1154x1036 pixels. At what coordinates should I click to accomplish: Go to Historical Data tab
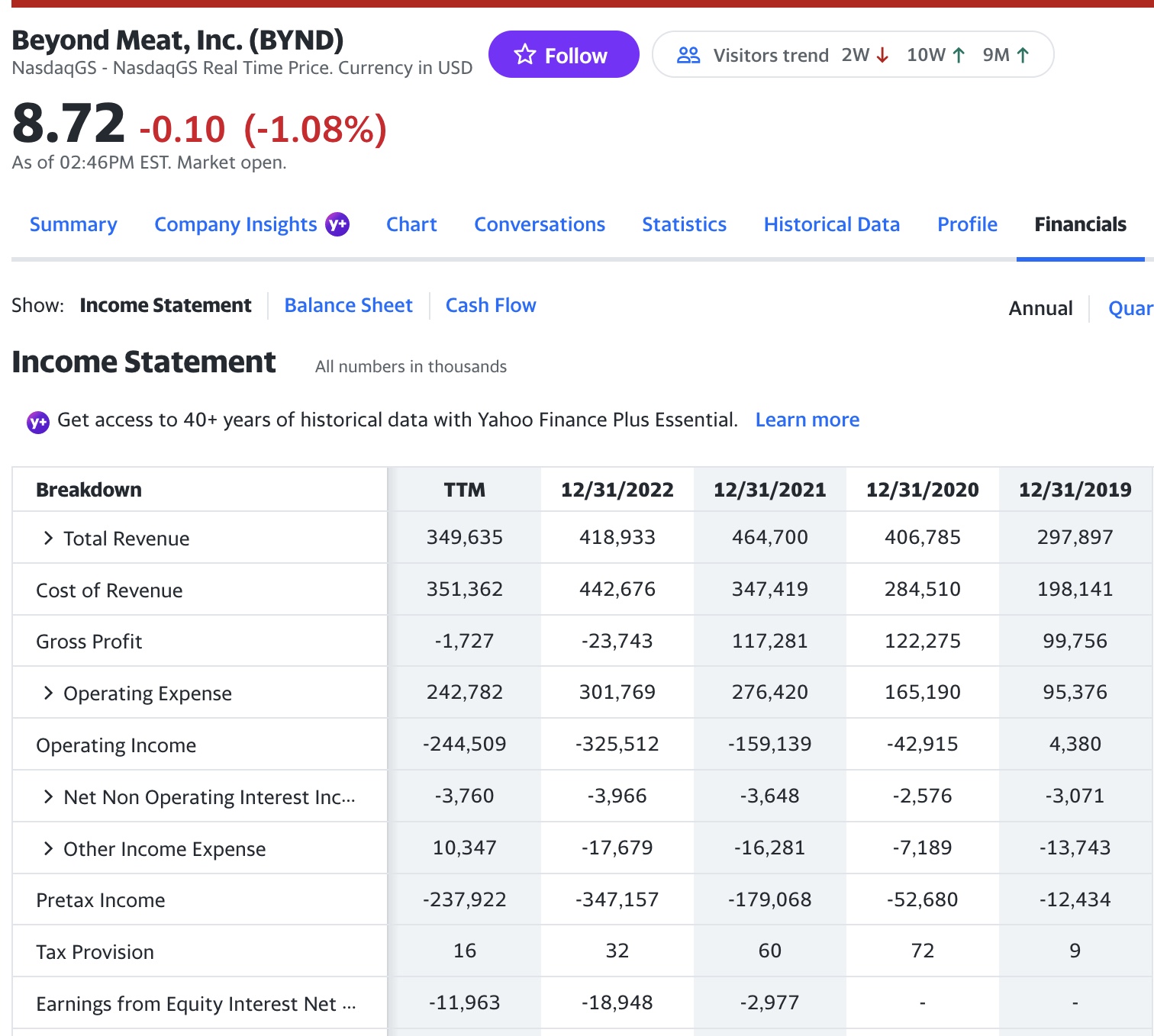point(831,224)
